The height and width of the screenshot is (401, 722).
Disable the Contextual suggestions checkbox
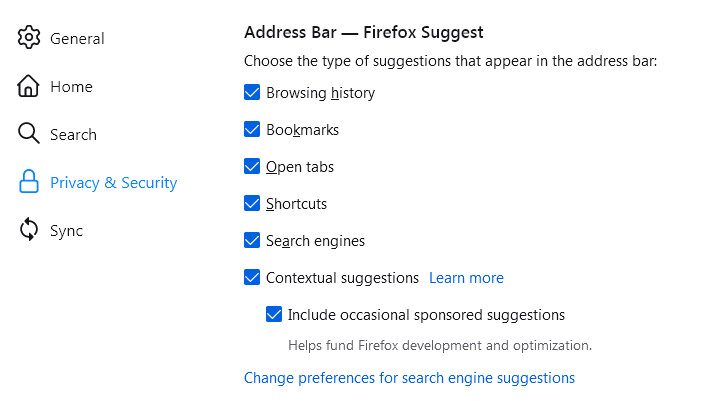252,278
